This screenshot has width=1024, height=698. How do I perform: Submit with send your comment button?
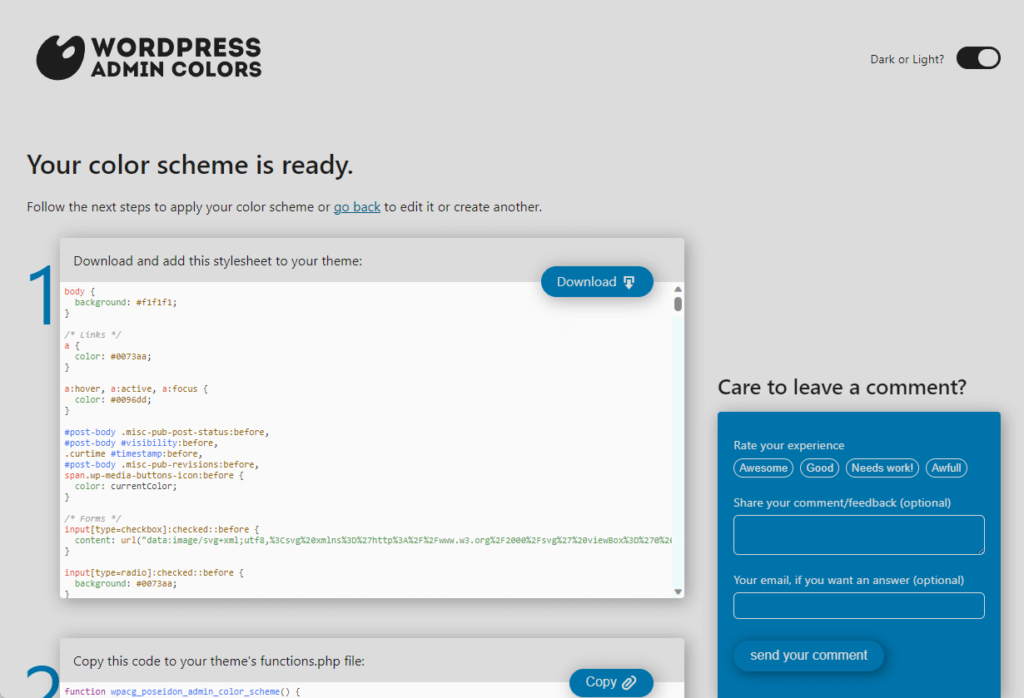tap(808, 656)
